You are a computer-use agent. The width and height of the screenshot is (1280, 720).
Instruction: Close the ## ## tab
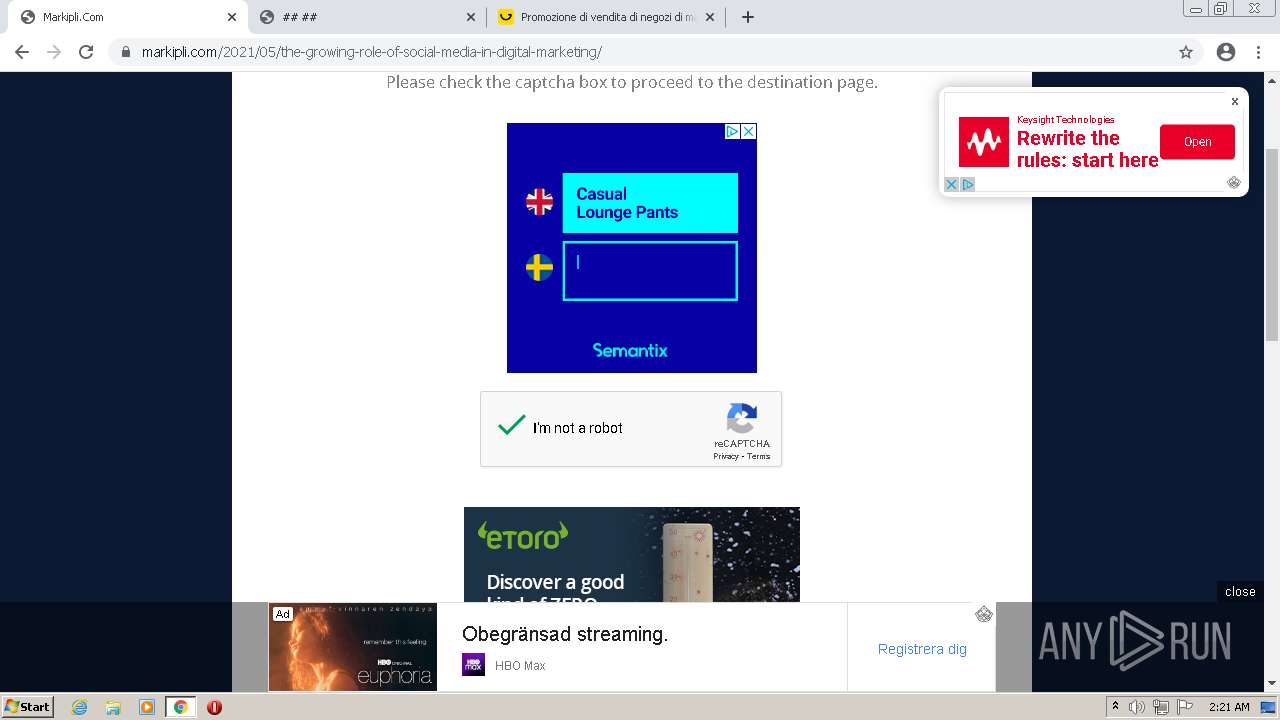click(x=471, y=17)
